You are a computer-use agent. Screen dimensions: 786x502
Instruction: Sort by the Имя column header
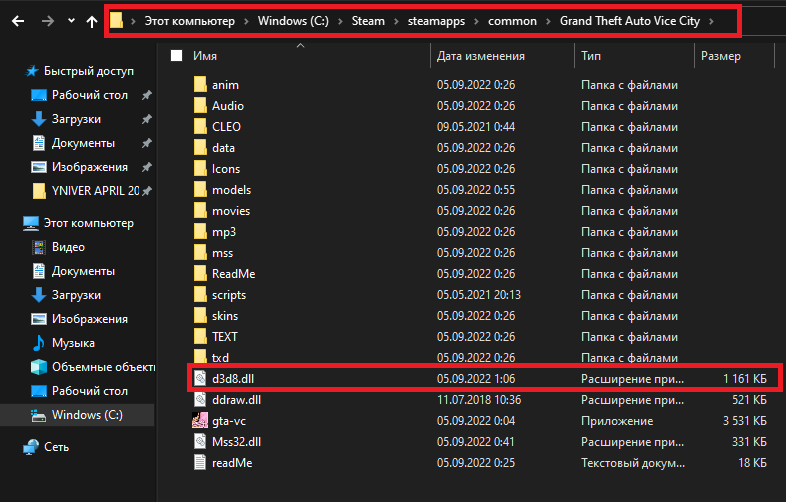click(205, 56)
